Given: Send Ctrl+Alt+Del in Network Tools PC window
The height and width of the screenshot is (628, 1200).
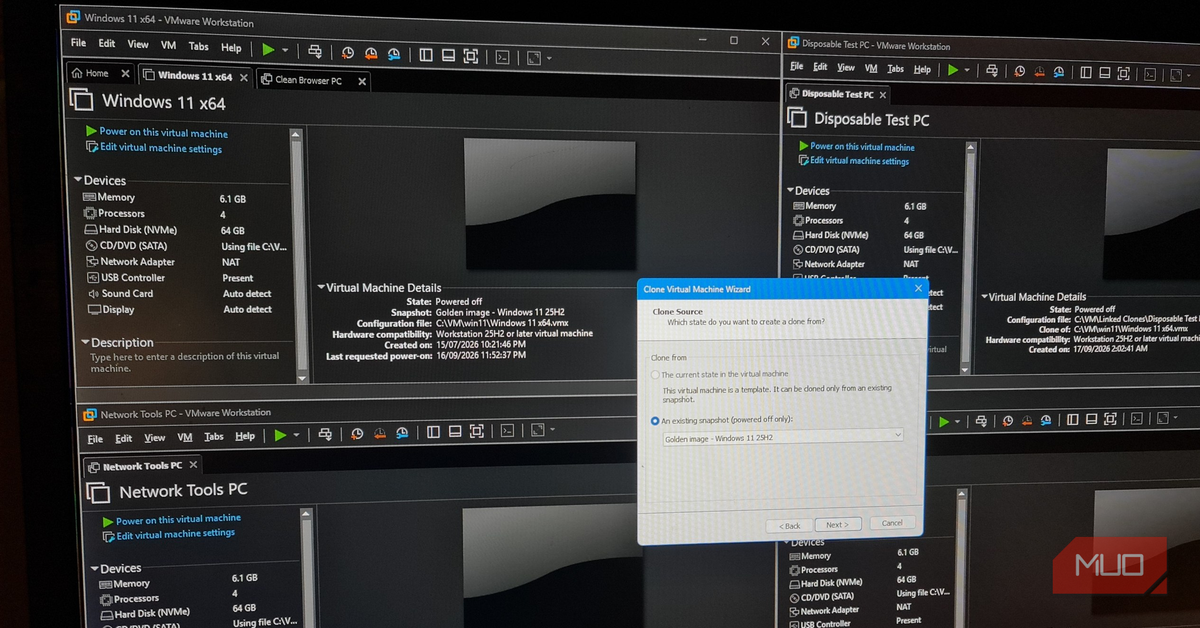Looking at the screenshot, I should [326, 434].
